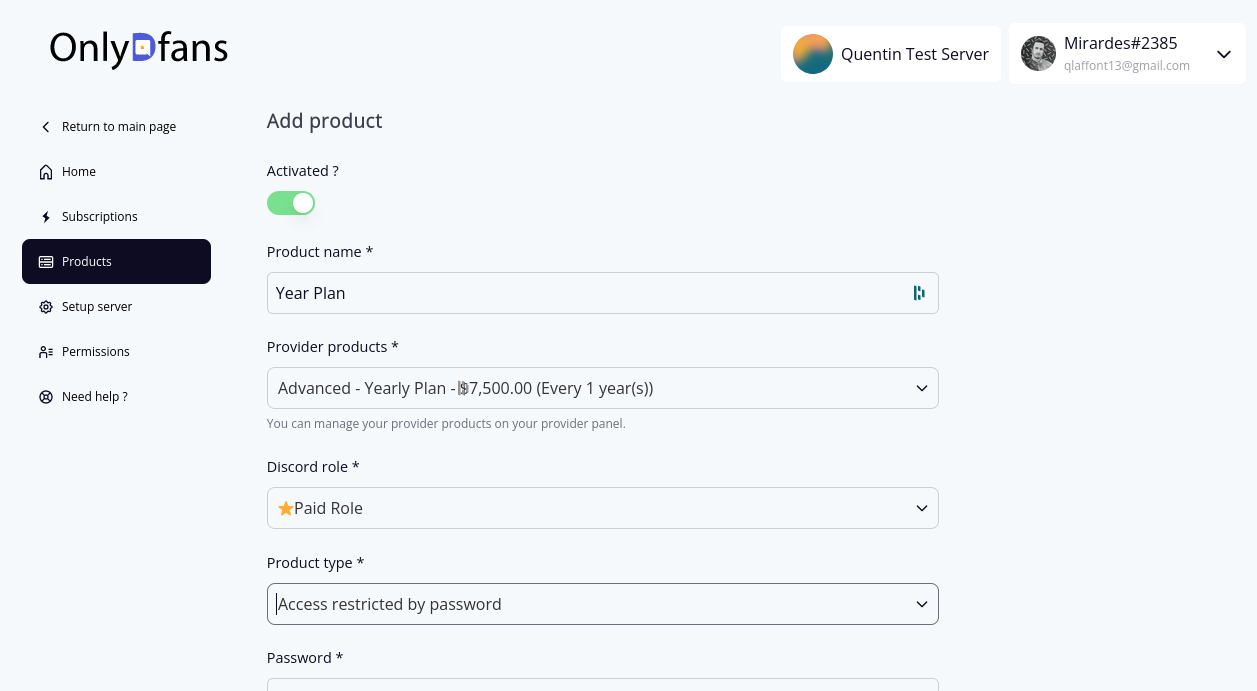The width and height of the screenshot is (1257, 691).
Task: Click the Home house icon
Action: (46, 172)
